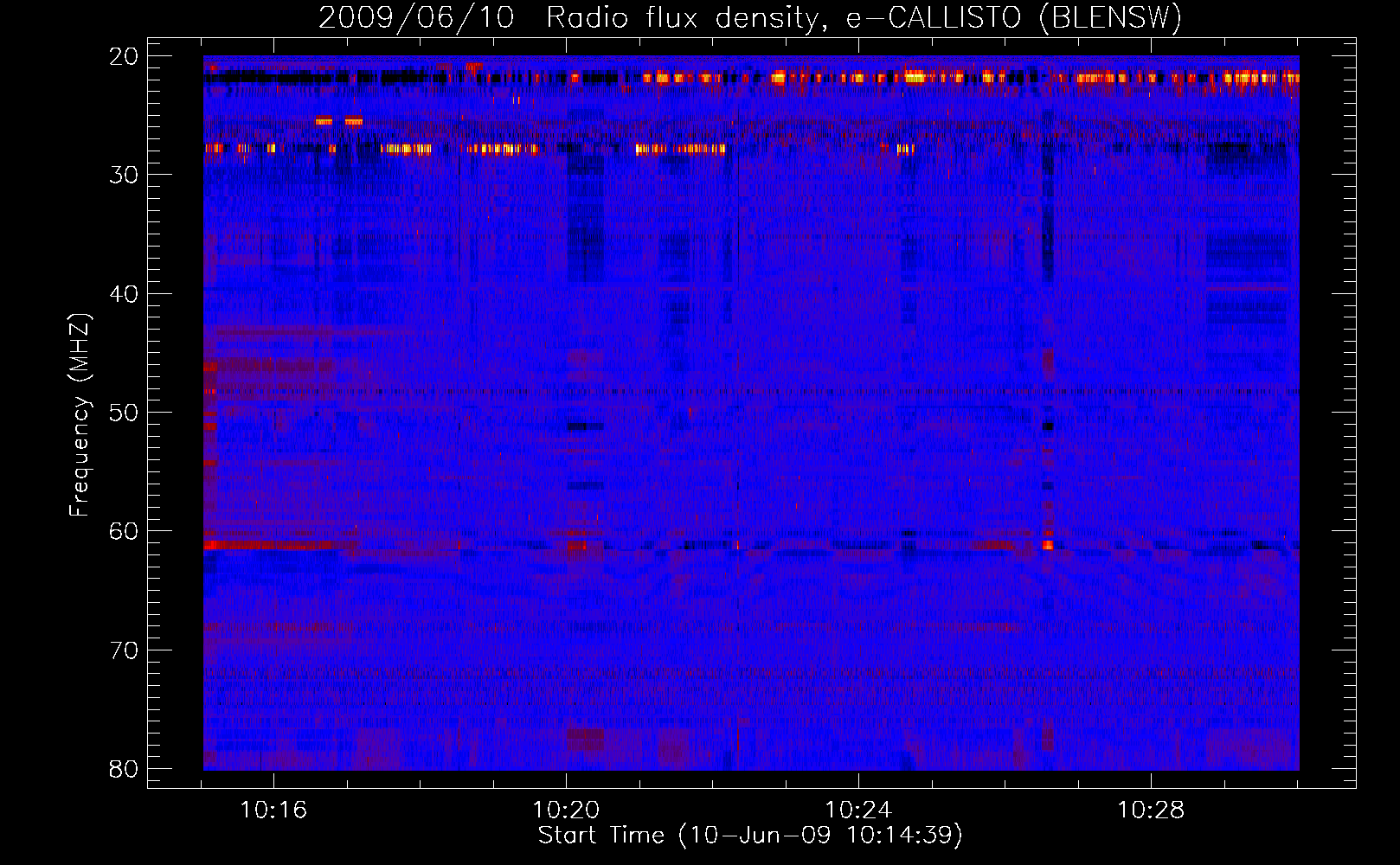This screenshot has height=865, width=1400.
Task: Click the '10:24' time tick label
Action: click(x=858, y=811)
